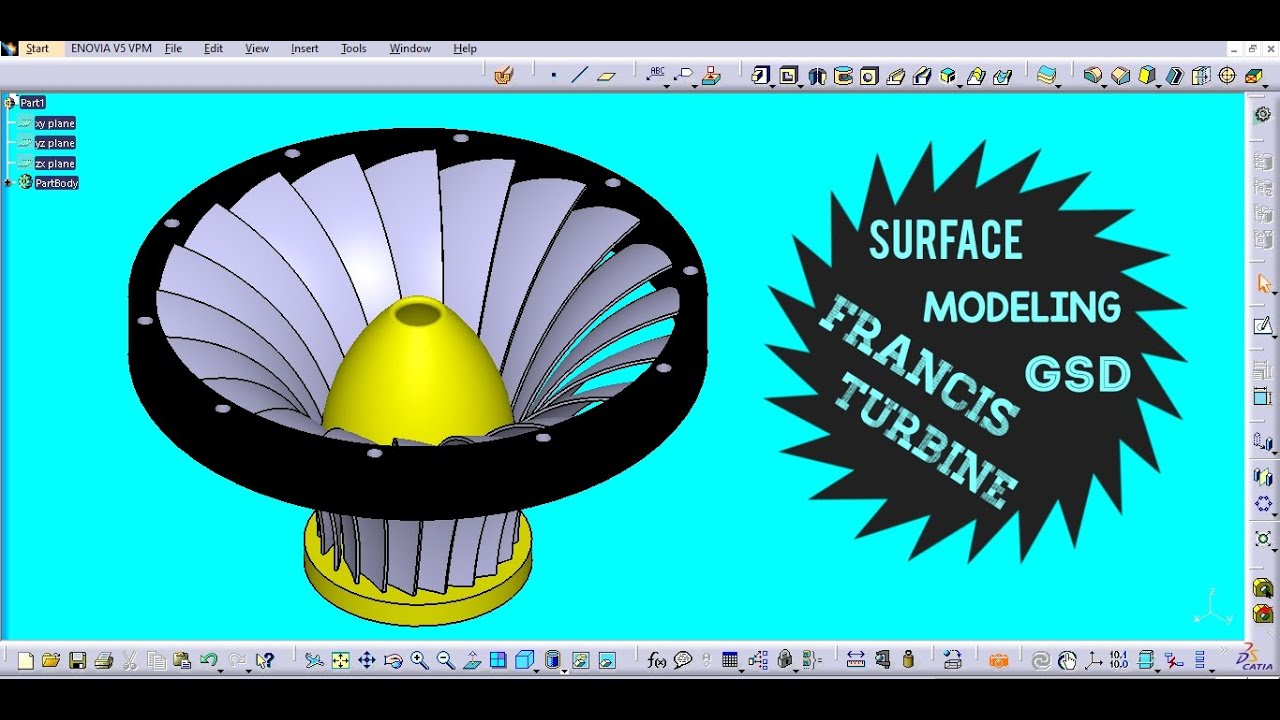Click the What's This help icon
1280x720 pixels.
pos(265,660)
